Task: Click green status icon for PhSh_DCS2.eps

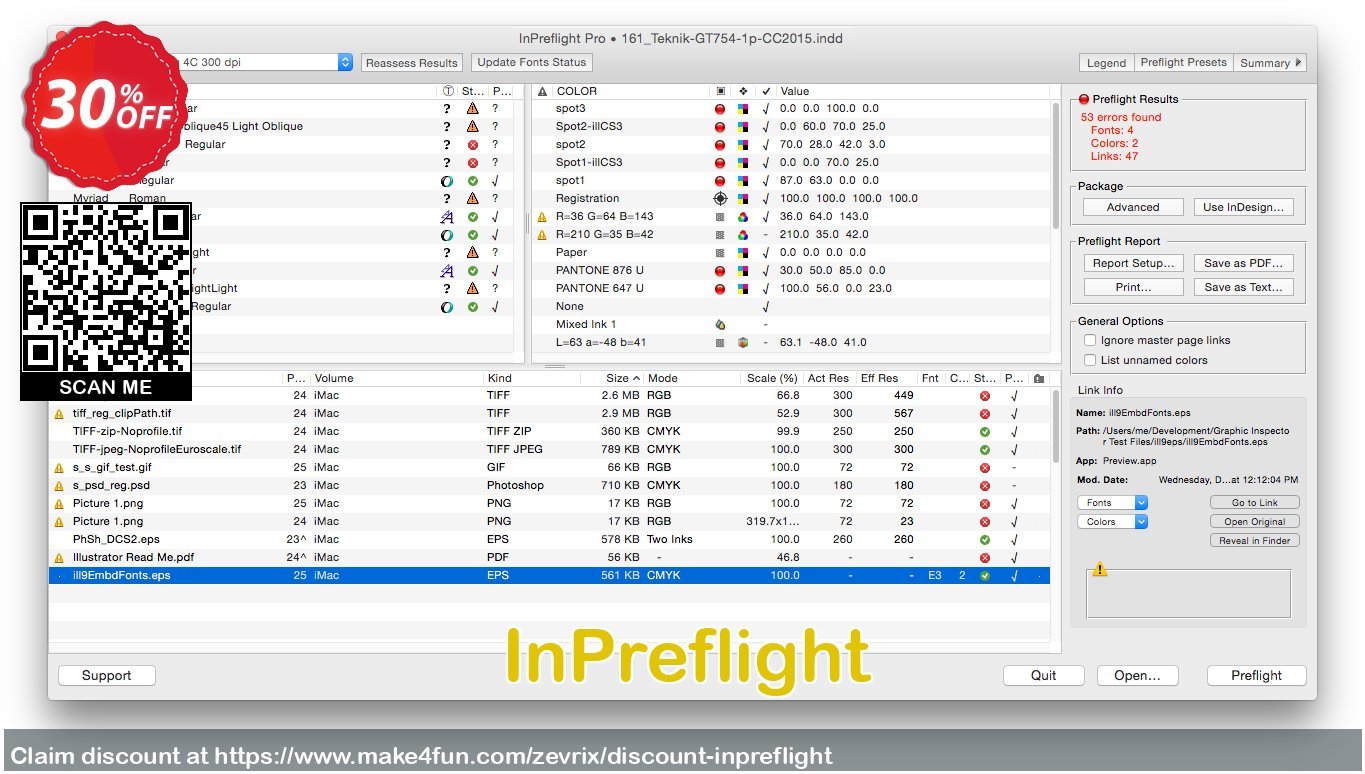Action: (x=985, y=539)
